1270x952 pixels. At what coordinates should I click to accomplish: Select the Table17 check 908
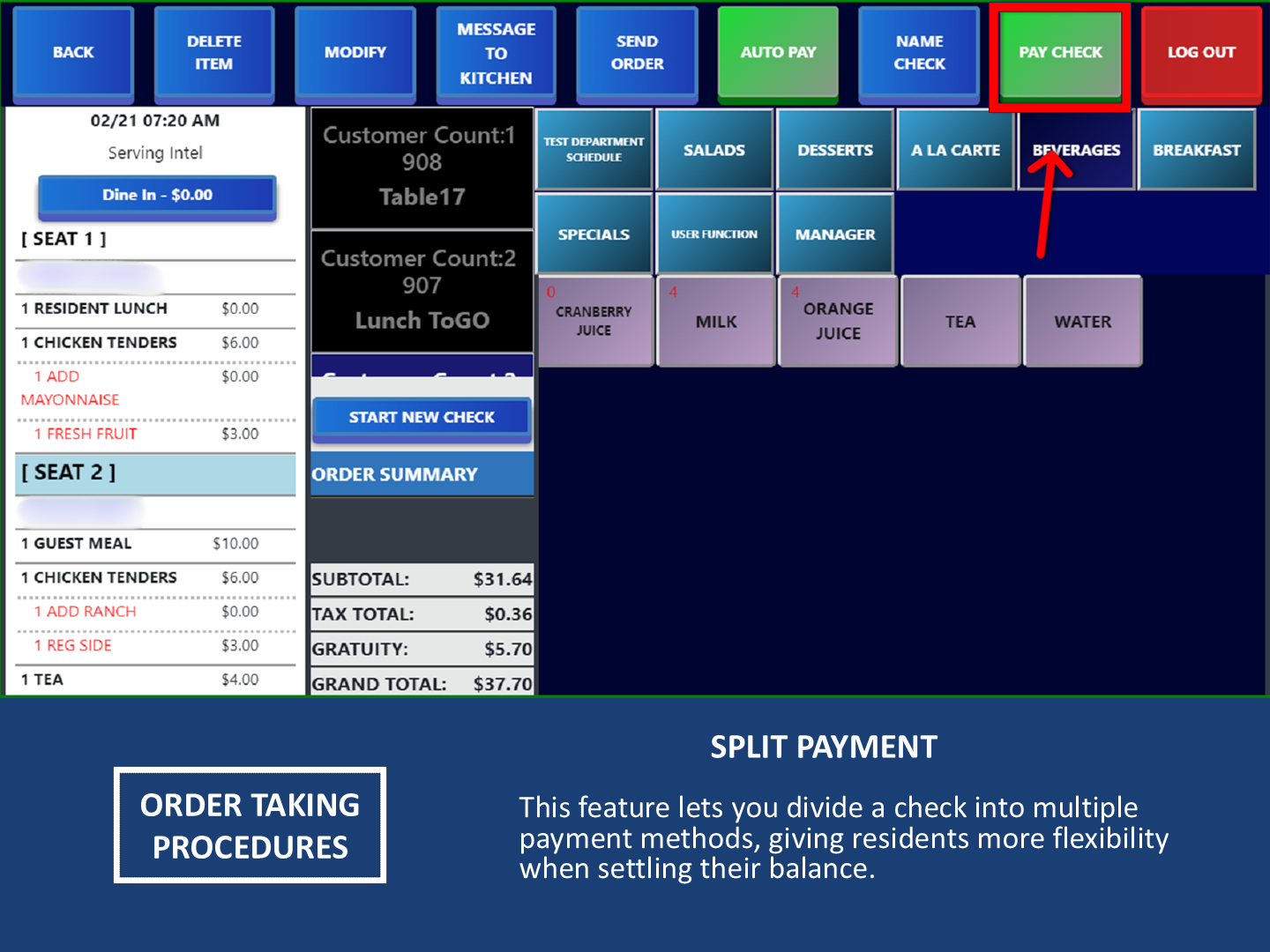coord(422,167)
